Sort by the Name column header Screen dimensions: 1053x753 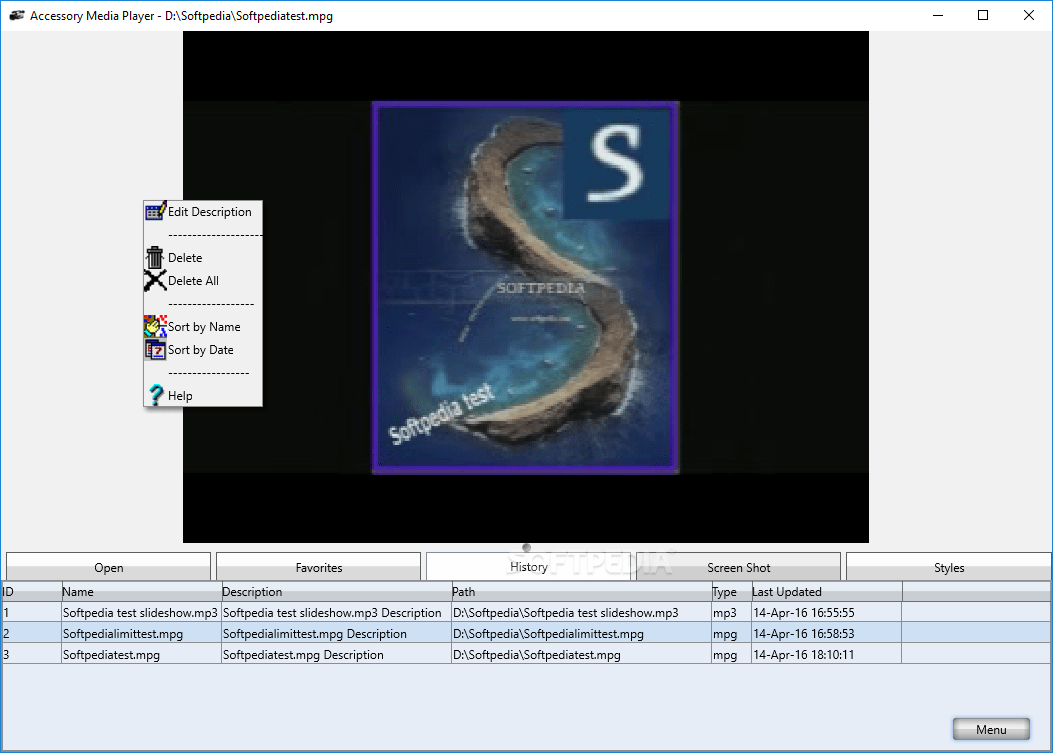point(142,592)
